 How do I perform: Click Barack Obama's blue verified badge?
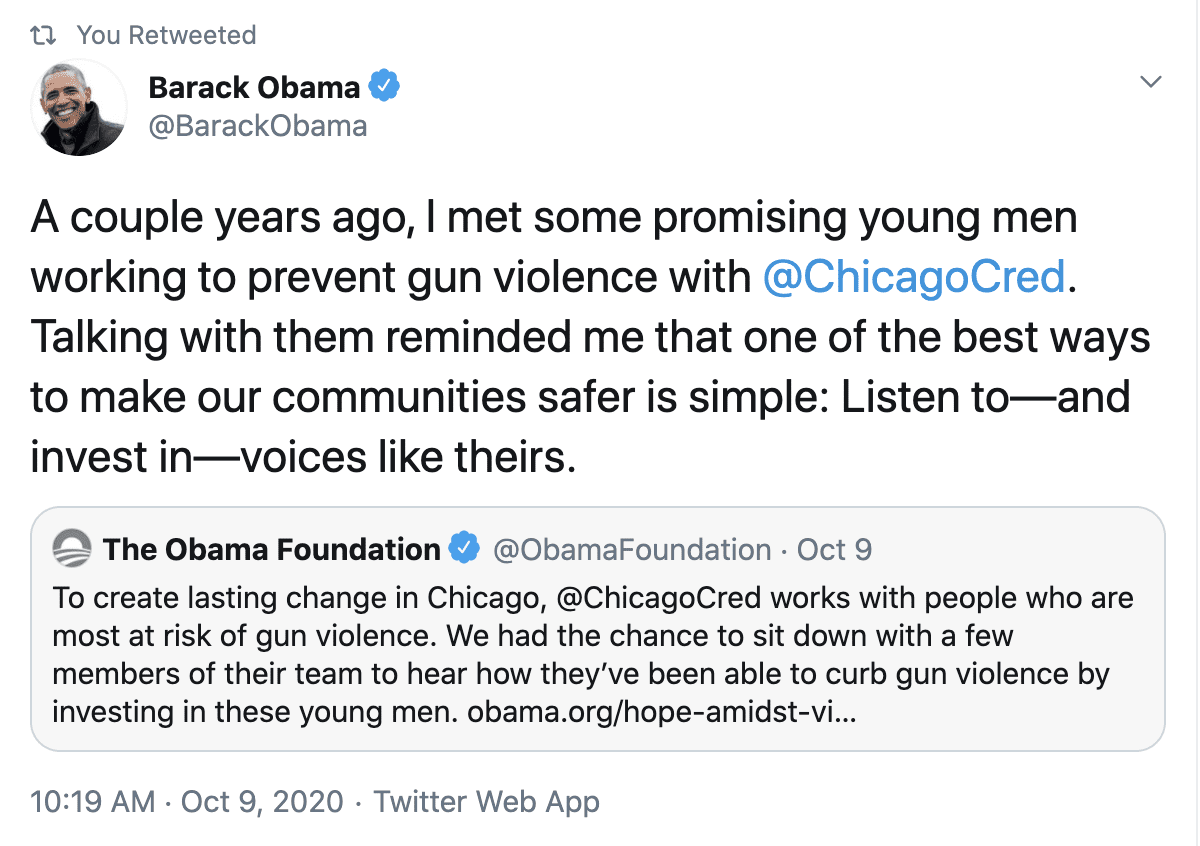[385, 86]
